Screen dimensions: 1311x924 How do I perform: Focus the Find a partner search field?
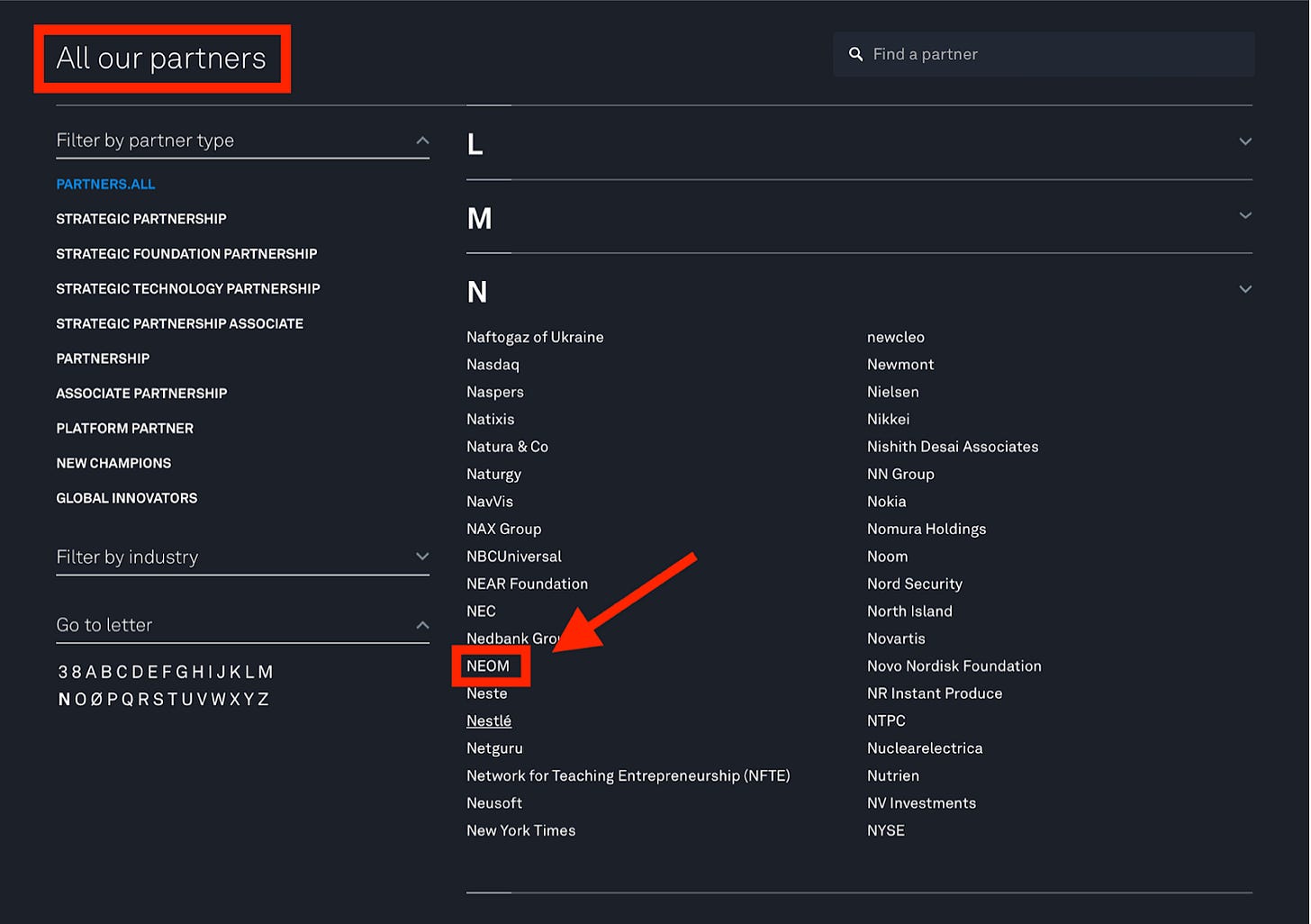tap(1044, 54)
